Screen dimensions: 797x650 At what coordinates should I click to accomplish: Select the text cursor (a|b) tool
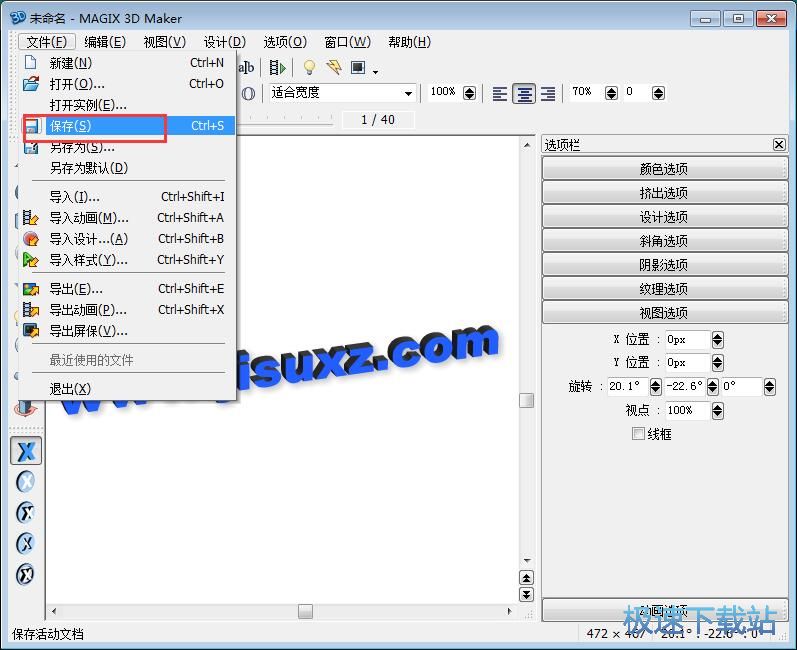247,68
